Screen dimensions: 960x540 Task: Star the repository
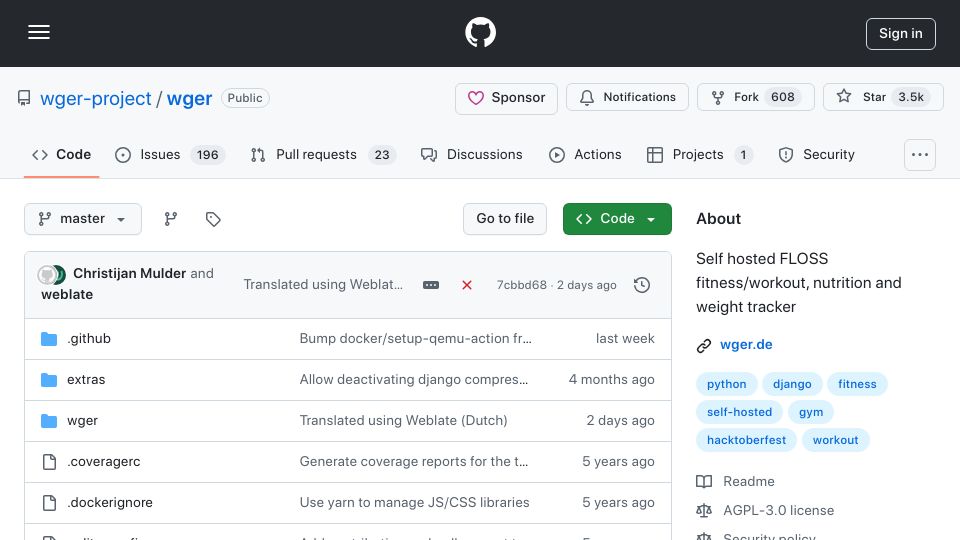click(x=883, y=97)
